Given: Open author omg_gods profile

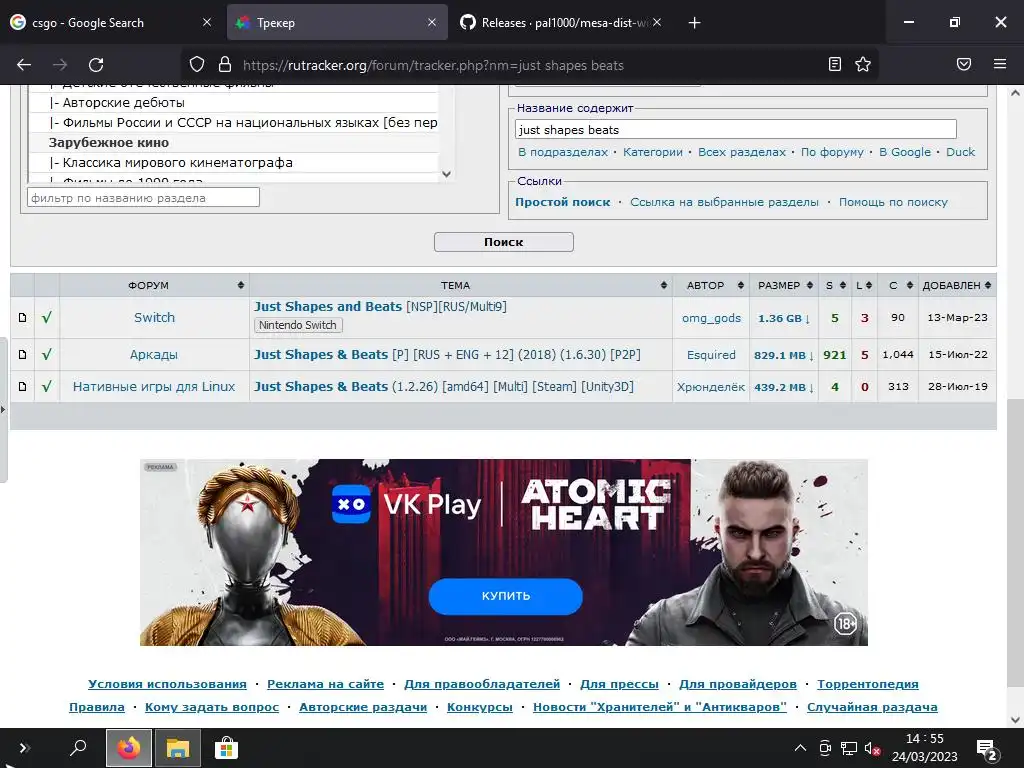Looking at the screenshot, I should [x=711, y=318].
